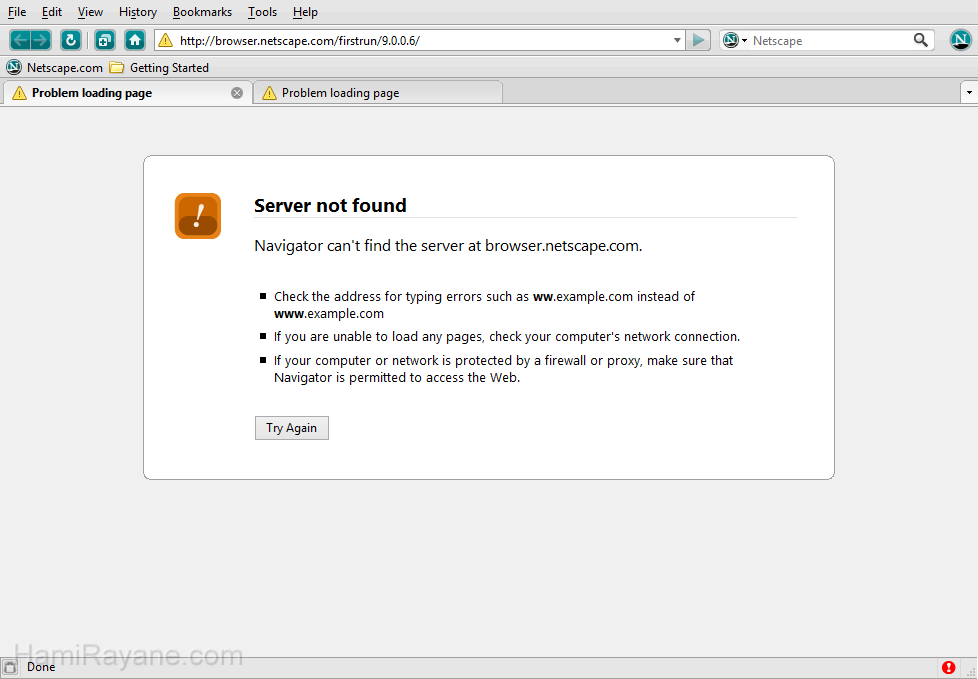Open the list all tabs dropdown
The image size is (978, 679).
coord(969,93)
